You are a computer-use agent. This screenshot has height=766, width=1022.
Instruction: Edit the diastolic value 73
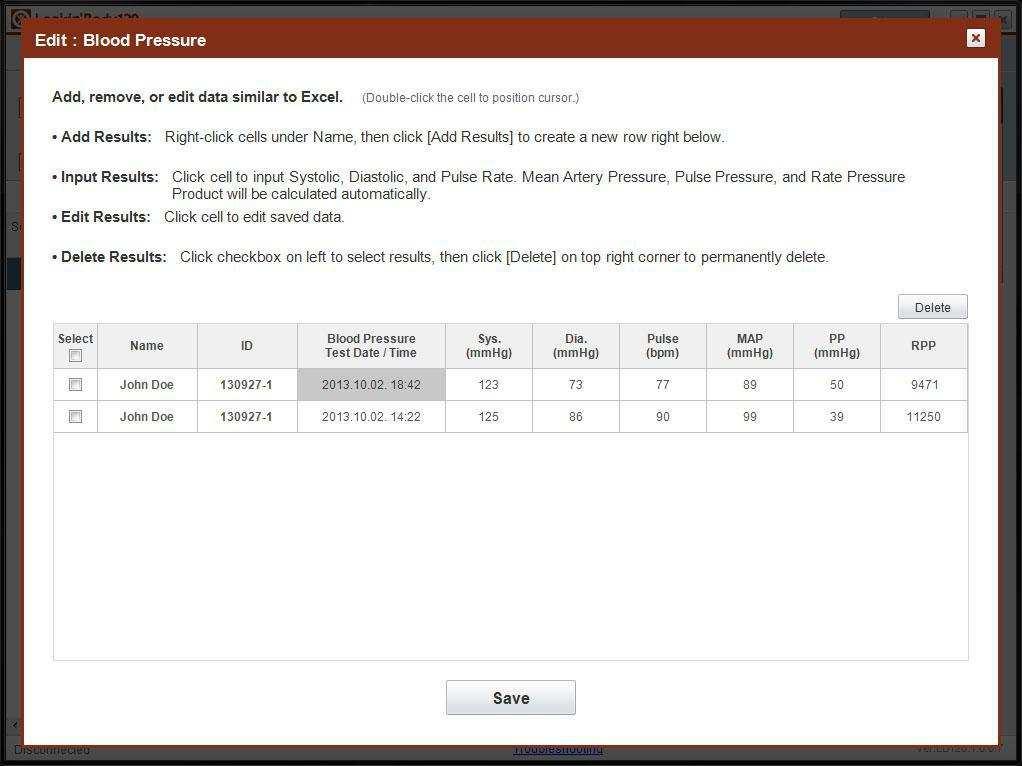coord(576,385)
